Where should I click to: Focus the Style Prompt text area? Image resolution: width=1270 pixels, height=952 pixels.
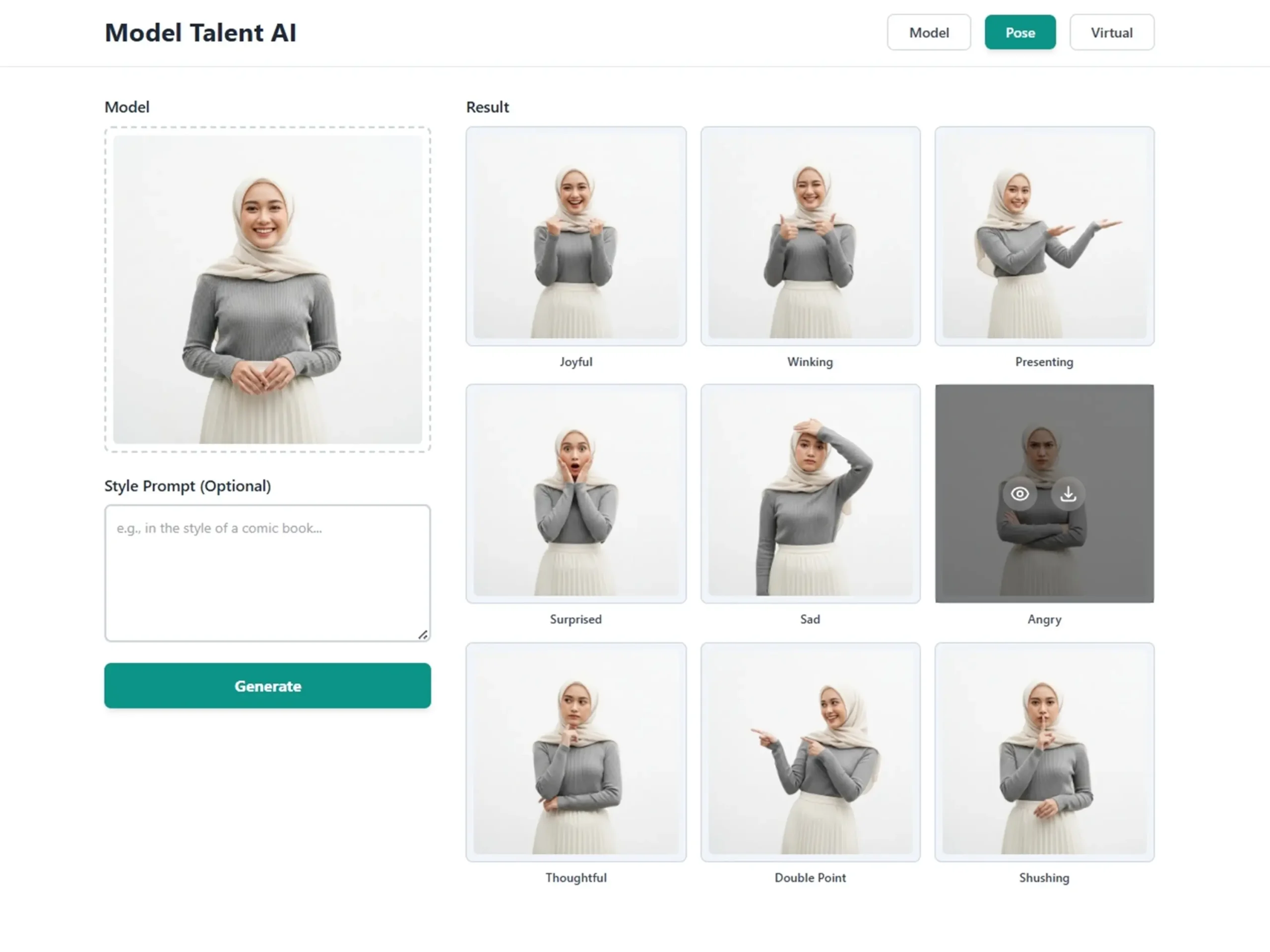[267, 573]
